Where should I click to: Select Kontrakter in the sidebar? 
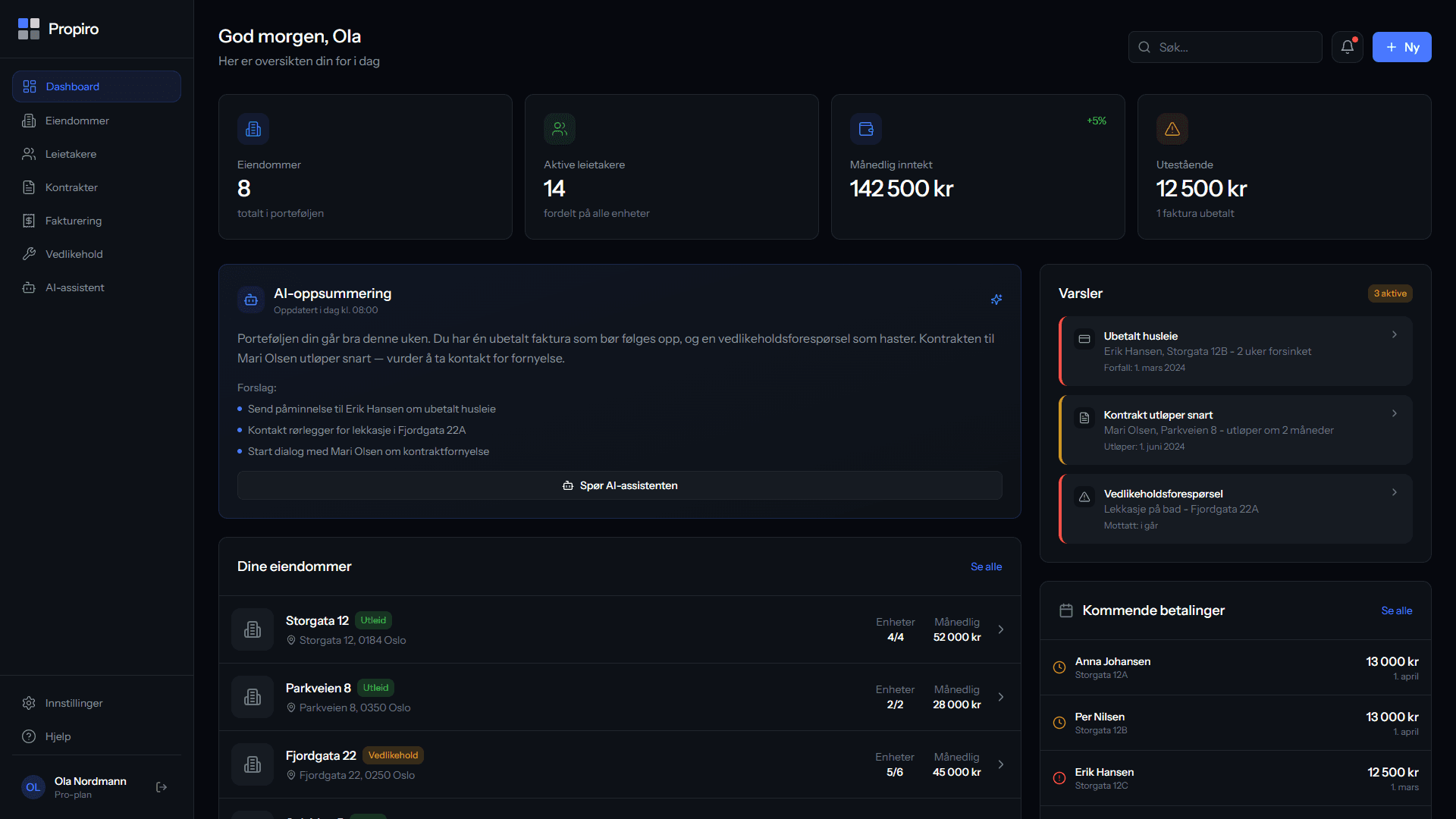click(x=96, y=187)
